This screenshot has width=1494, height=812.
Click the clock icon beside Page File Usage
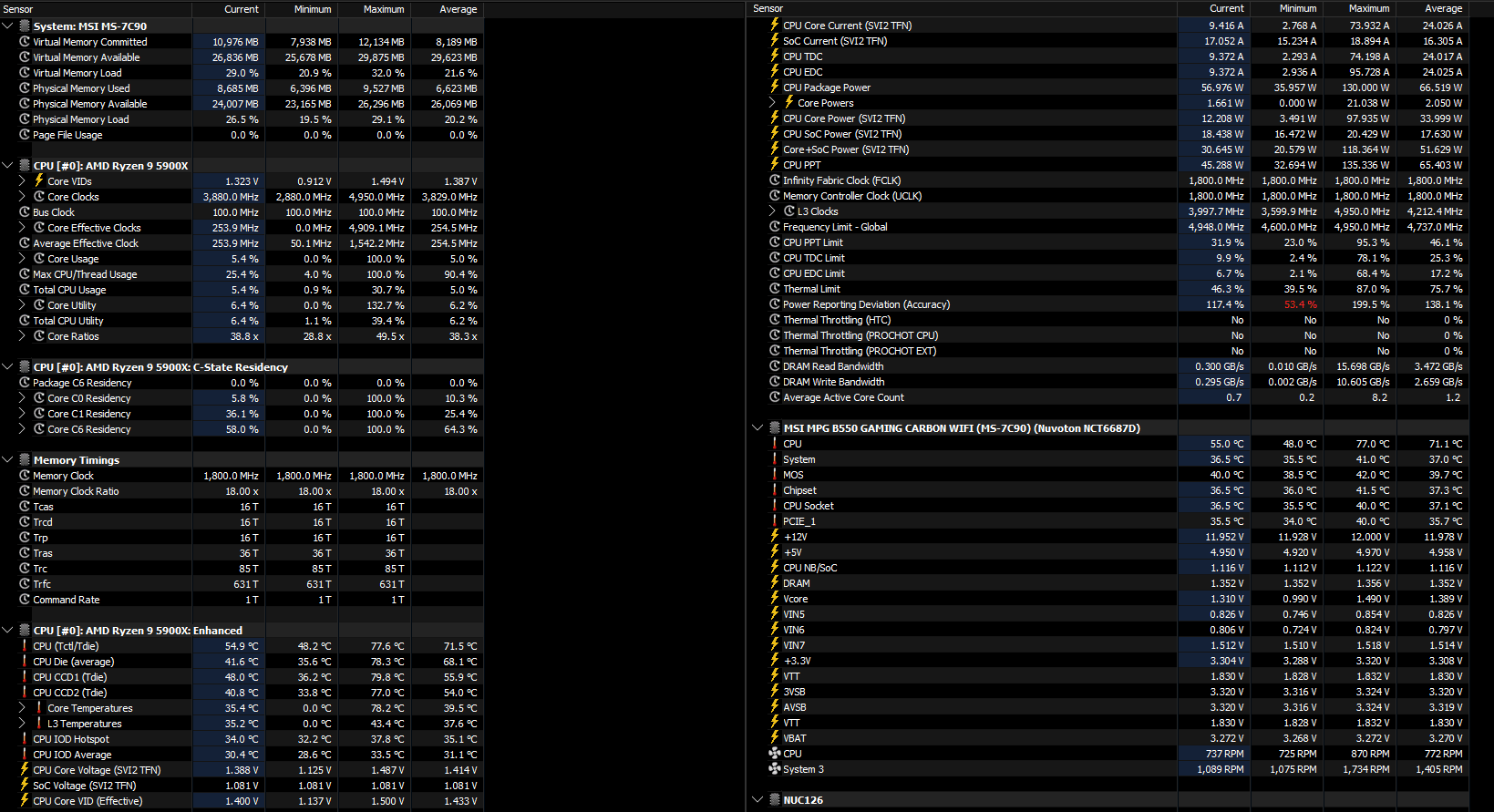click(25, 135)
